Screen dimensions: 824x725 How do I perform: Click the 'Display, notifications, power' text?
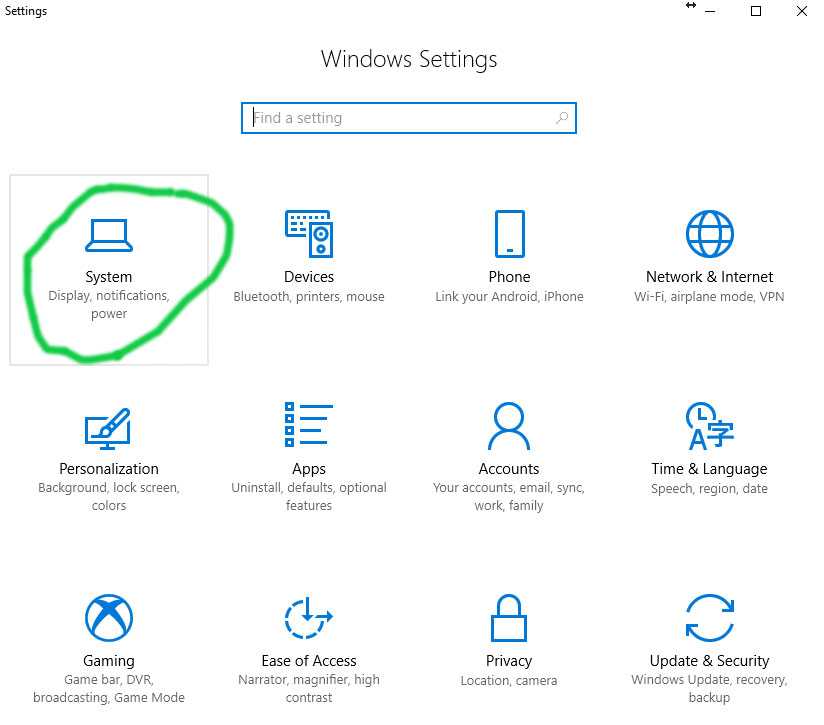click(x=109, y=305)
